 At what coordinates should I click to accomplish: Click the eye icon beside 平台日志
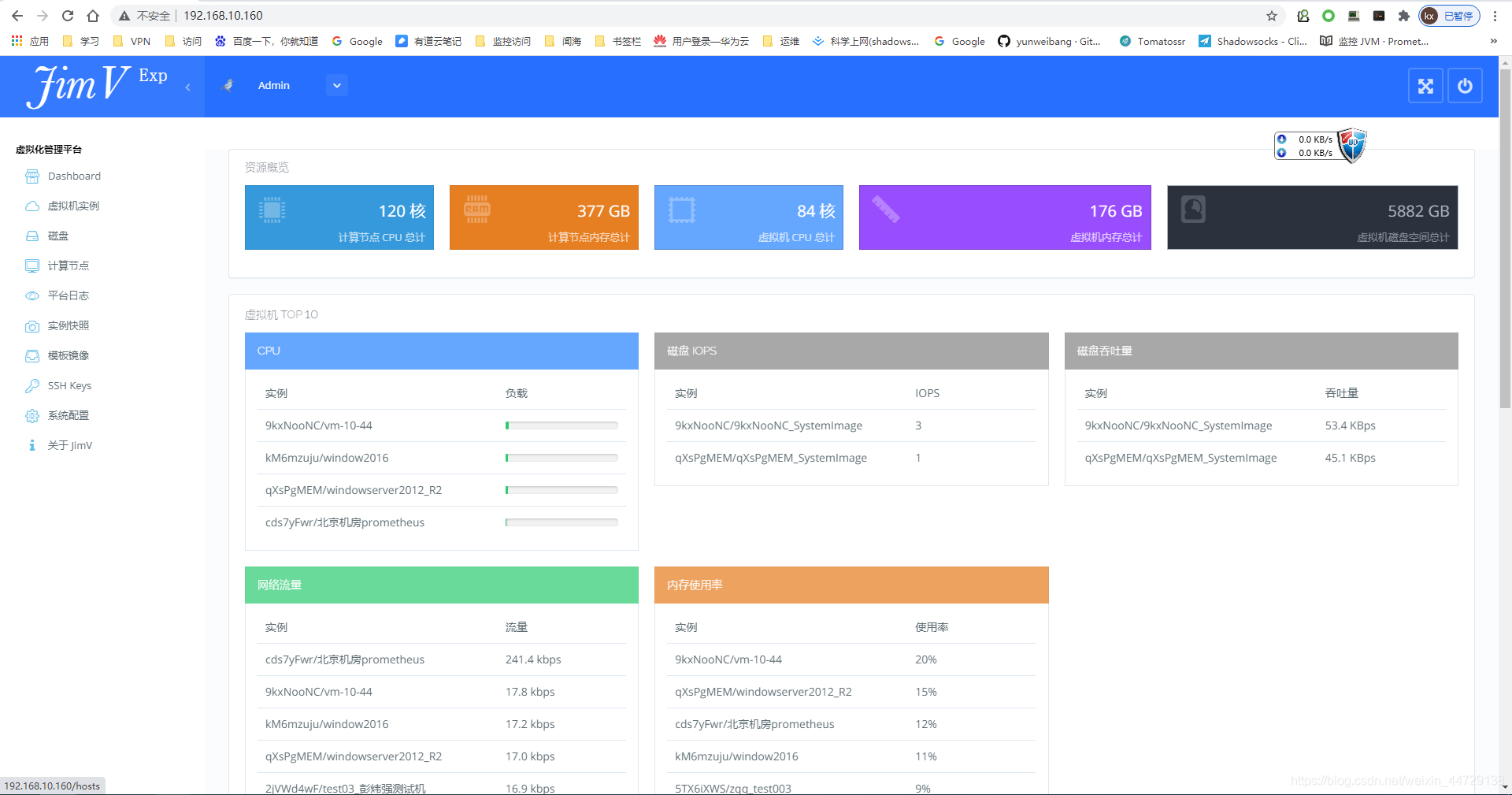click(x=32, y=296)
